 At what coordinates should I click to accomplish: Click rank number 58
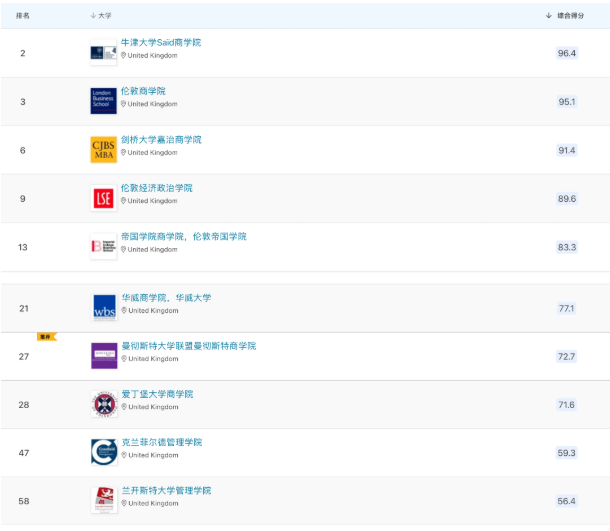(x=24, y=501)
